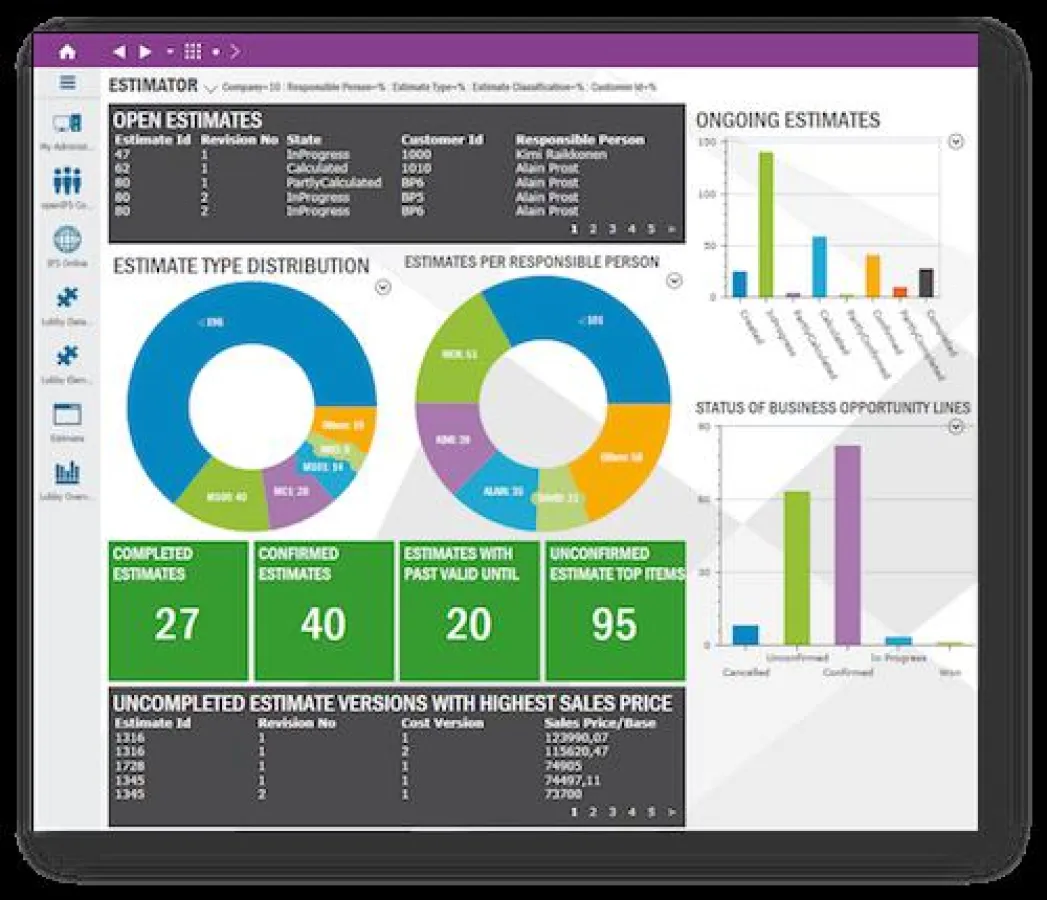This screenshot has height=900, width=1047.
Task: Click the purple Confirmed bar in opportunity chart
Action: pos(847,545)
